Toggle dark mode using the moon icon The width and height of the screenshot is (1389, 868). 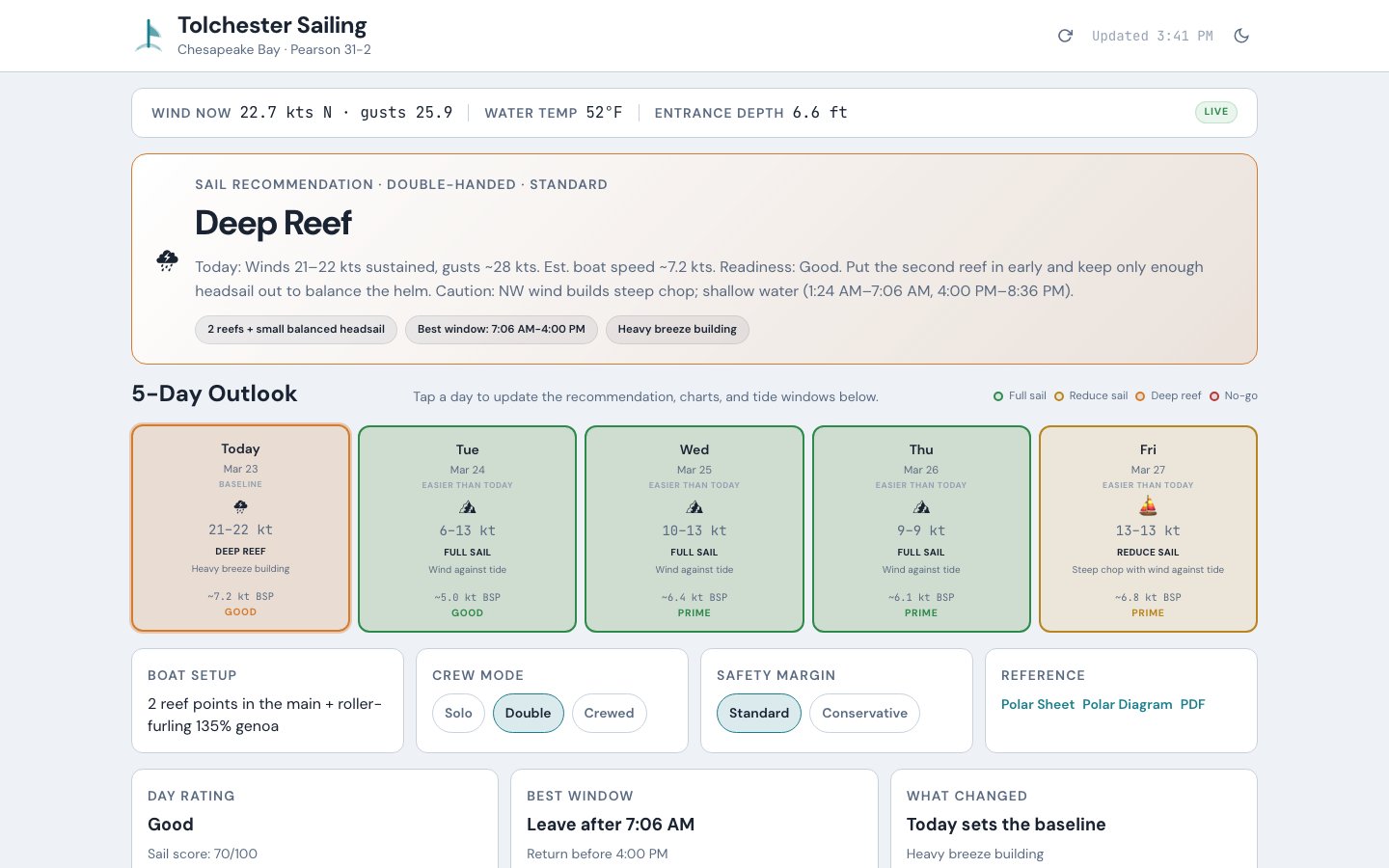click(x=1241, y=36)
